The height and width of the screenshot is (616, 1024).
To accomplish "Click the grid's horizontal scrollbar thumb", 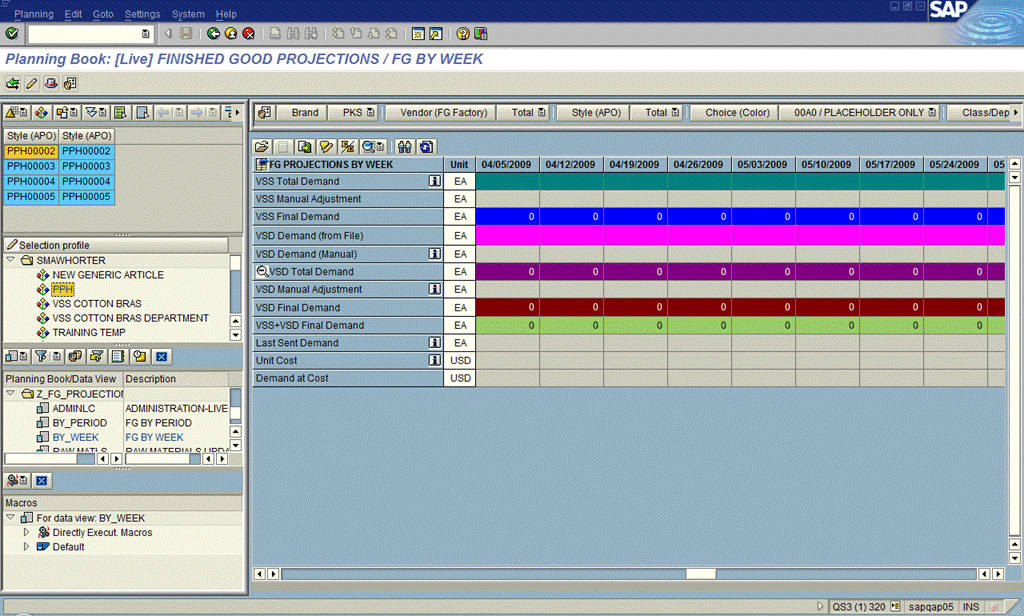I will [x=701, y=574].
